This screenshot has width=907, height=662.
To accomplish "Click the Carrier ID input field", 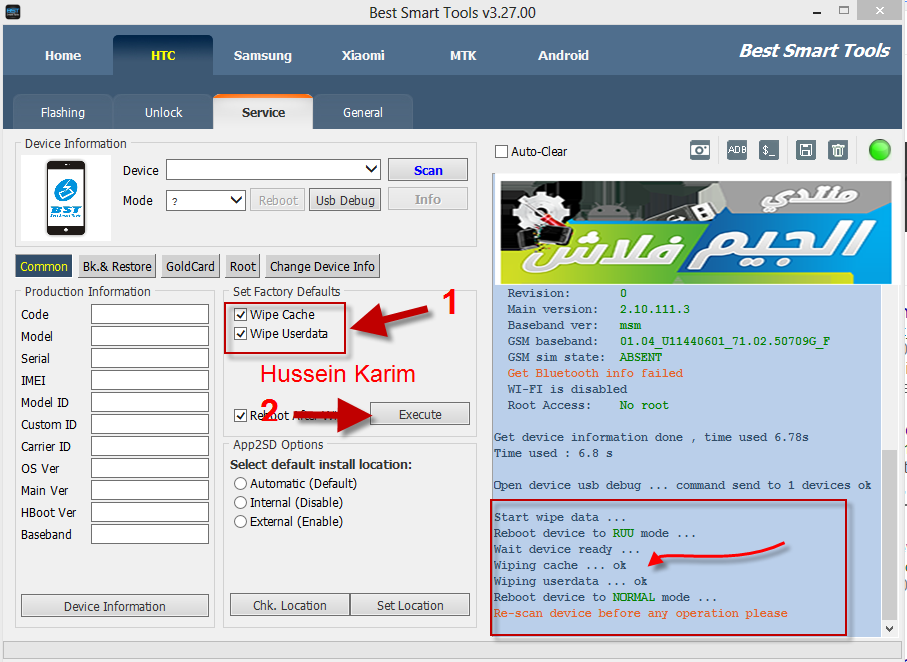I will (150, 446).
